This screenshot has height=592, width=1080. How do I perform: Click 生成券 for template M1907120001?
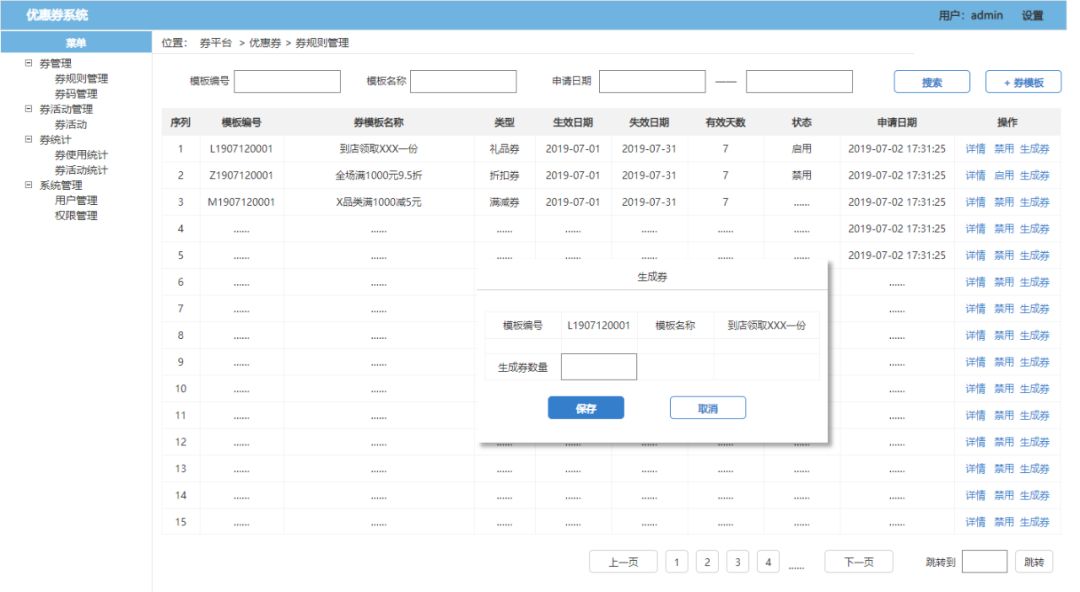click(x=1035, y=200)
